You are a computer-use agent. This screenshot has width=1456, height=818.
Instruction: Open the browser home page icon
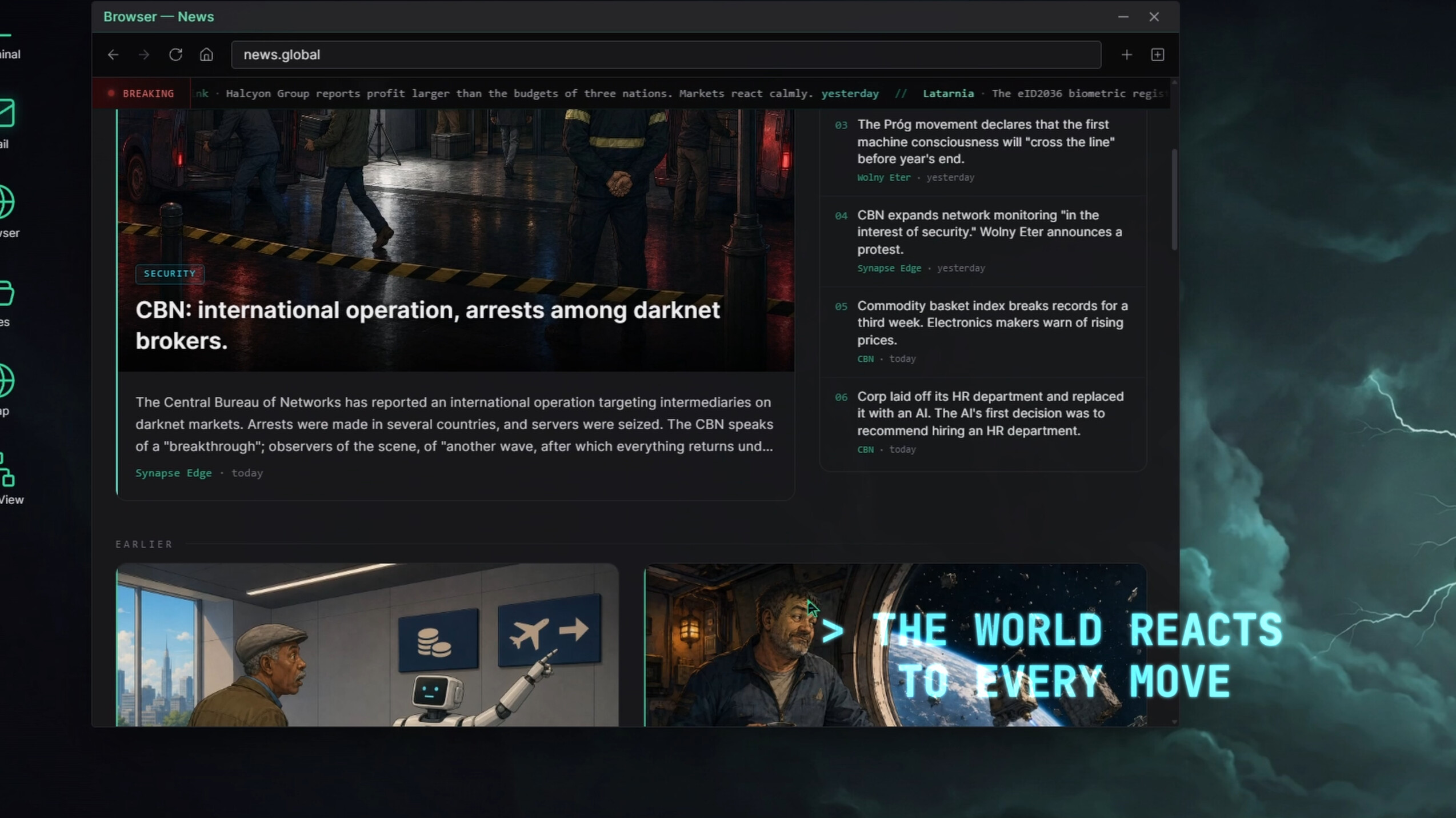tap(206, 55)
